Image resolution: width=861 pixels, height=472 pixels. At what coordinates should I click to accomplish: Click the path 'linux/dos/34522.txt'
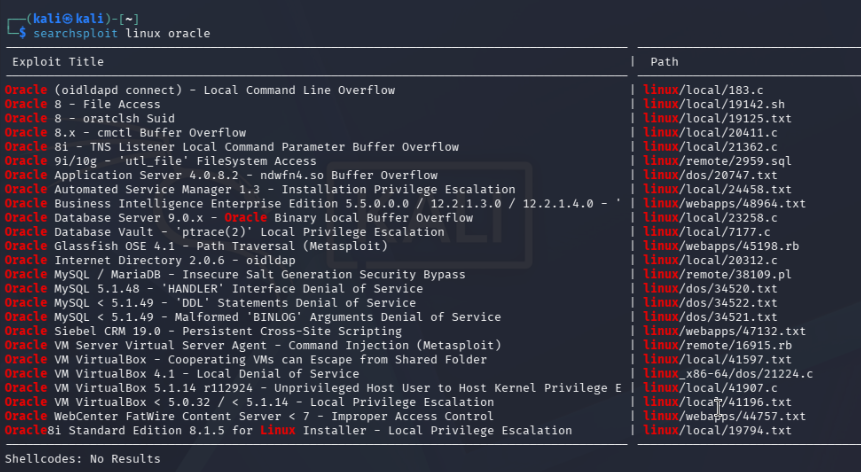coord(711,303)
